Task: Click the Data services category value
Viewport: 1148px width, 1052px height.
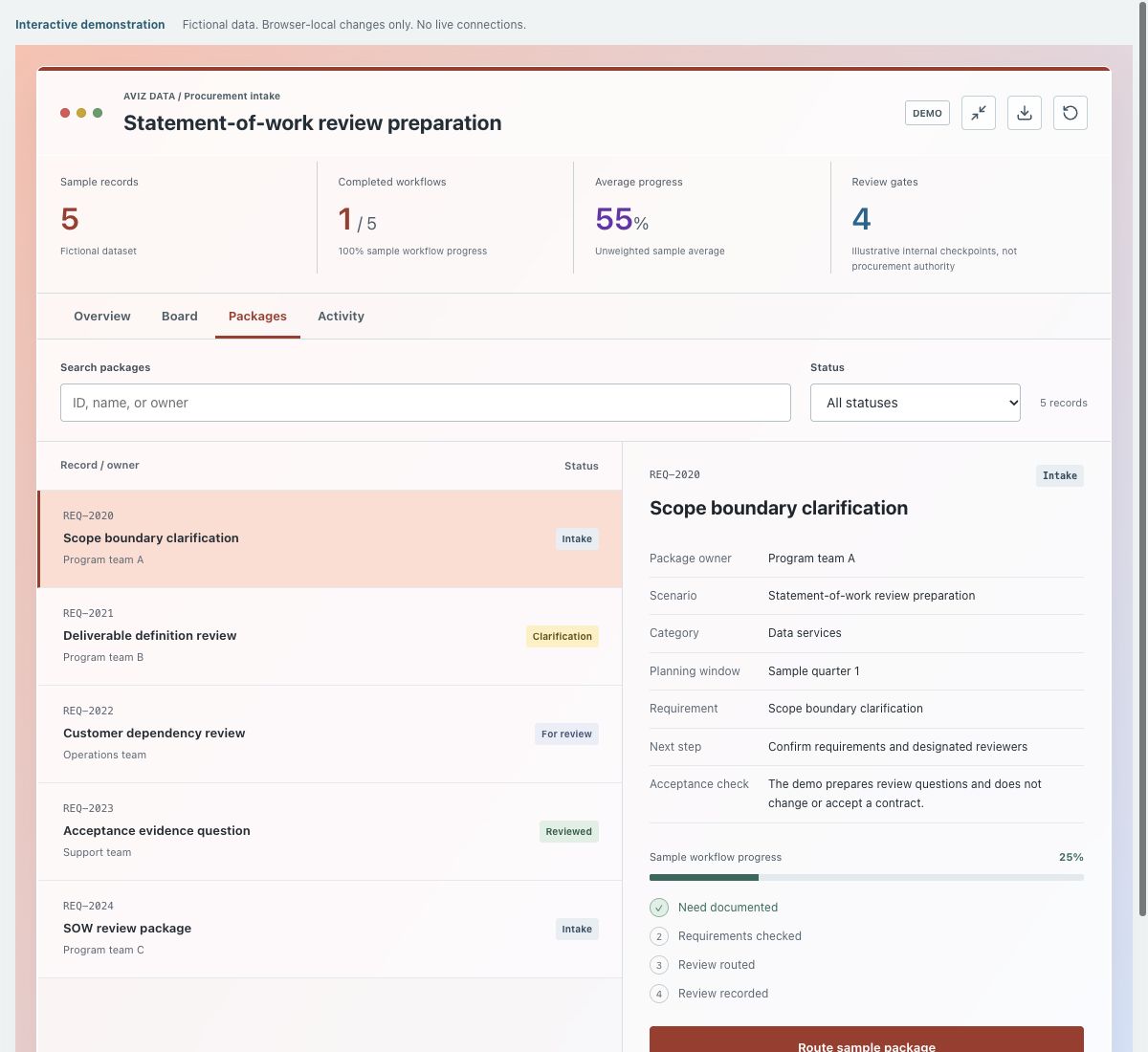Action: click(x=805, y=633)
